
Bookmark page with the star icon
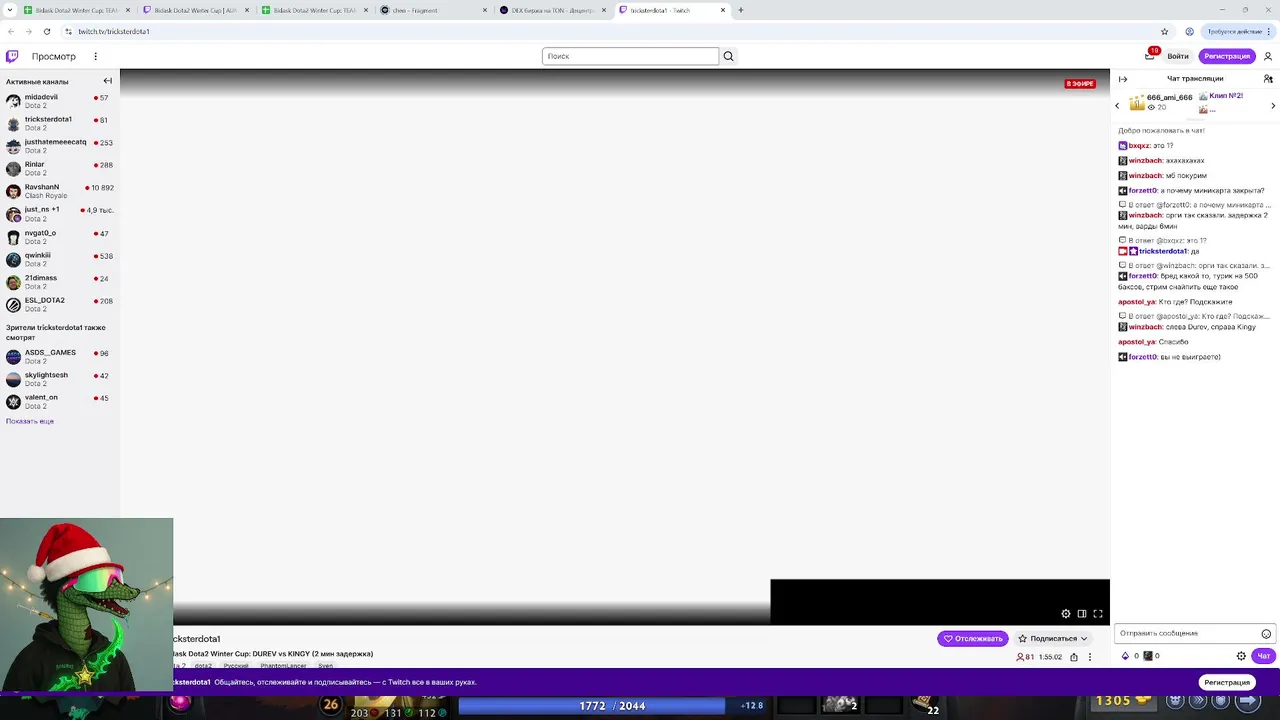coord(1165,31)
